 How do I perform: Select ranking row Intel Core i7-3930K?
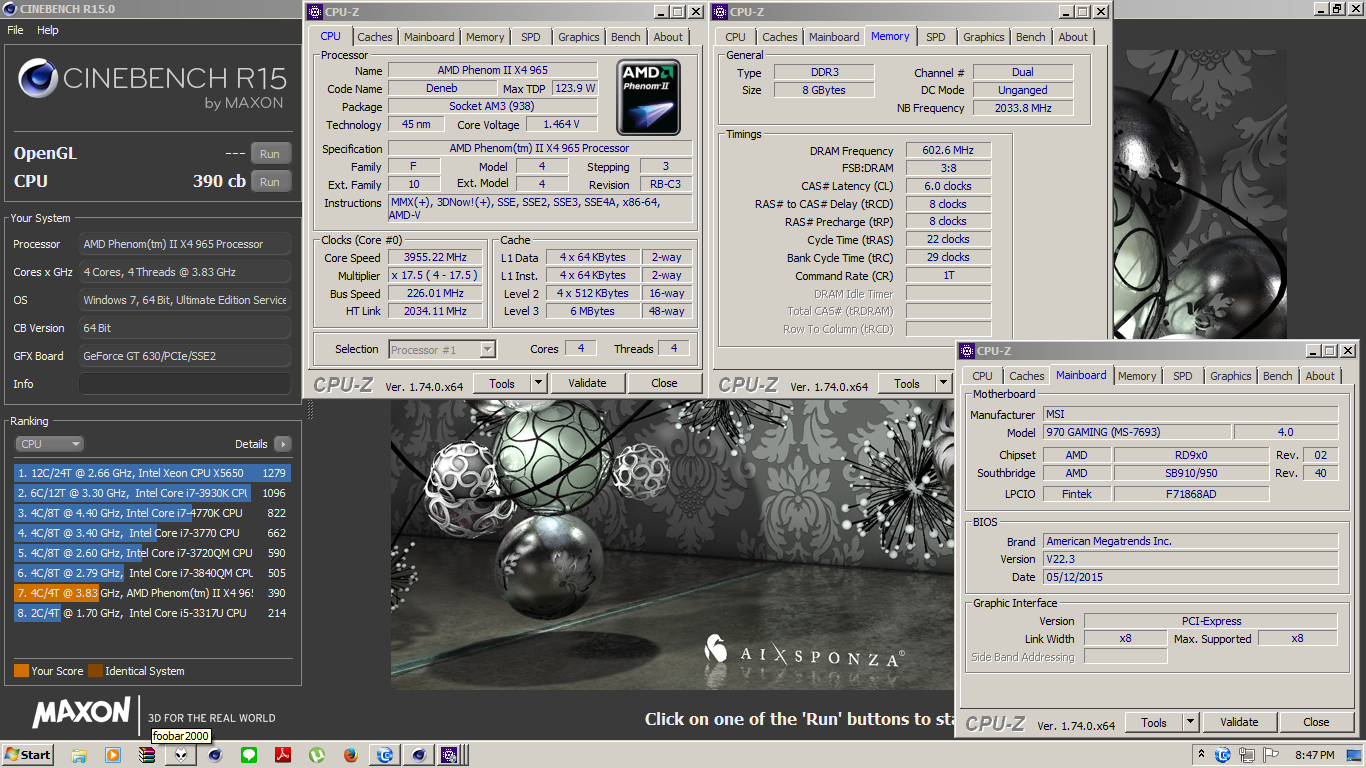point(152,493)
